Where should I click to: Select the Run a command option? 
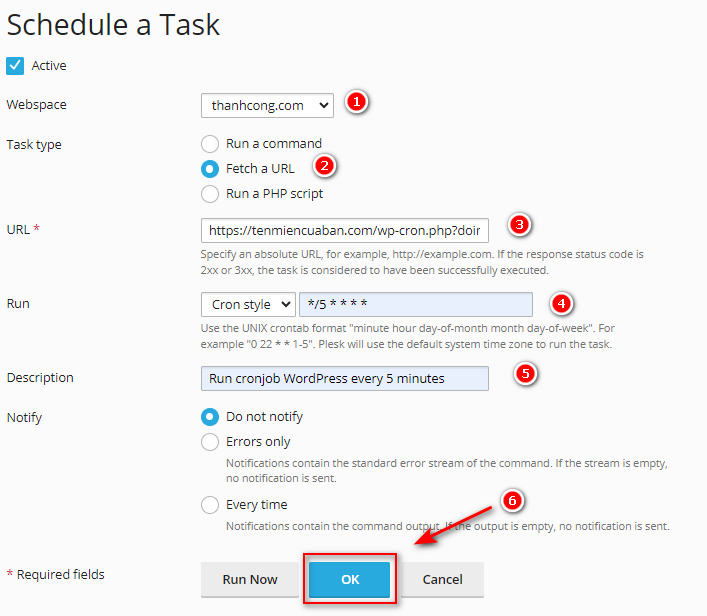click(210, 144)
